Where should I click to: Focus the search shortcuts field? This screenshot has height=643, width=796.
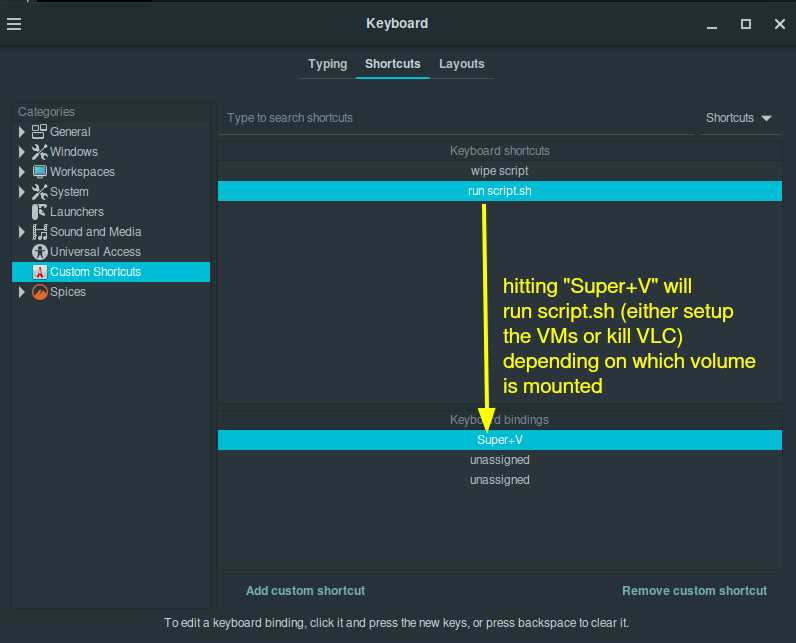tap(456, 118)
